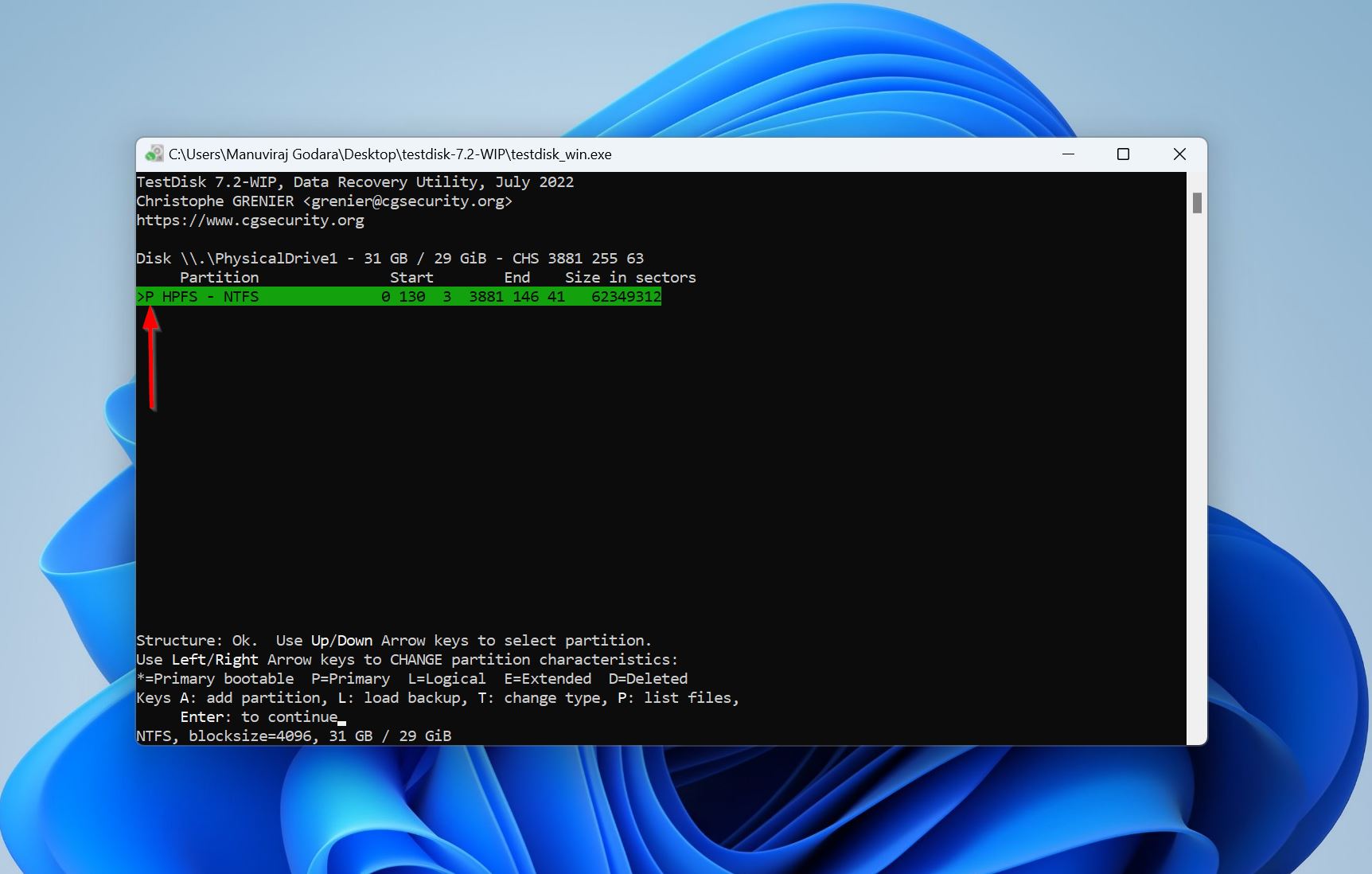1372x874 pixels.
Task: Click the 'Partition' column header
Action: pyautogui.click(x=219, y=277)
